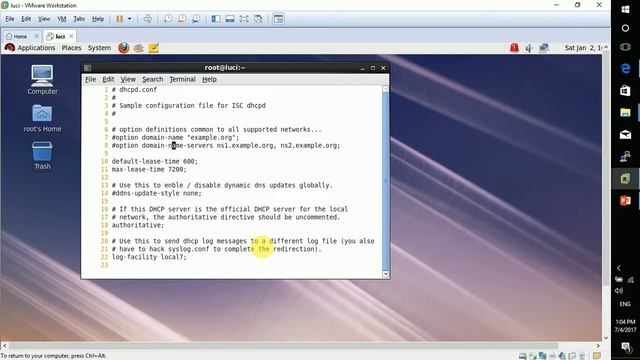Open VMware View menu

pos(44,19)
